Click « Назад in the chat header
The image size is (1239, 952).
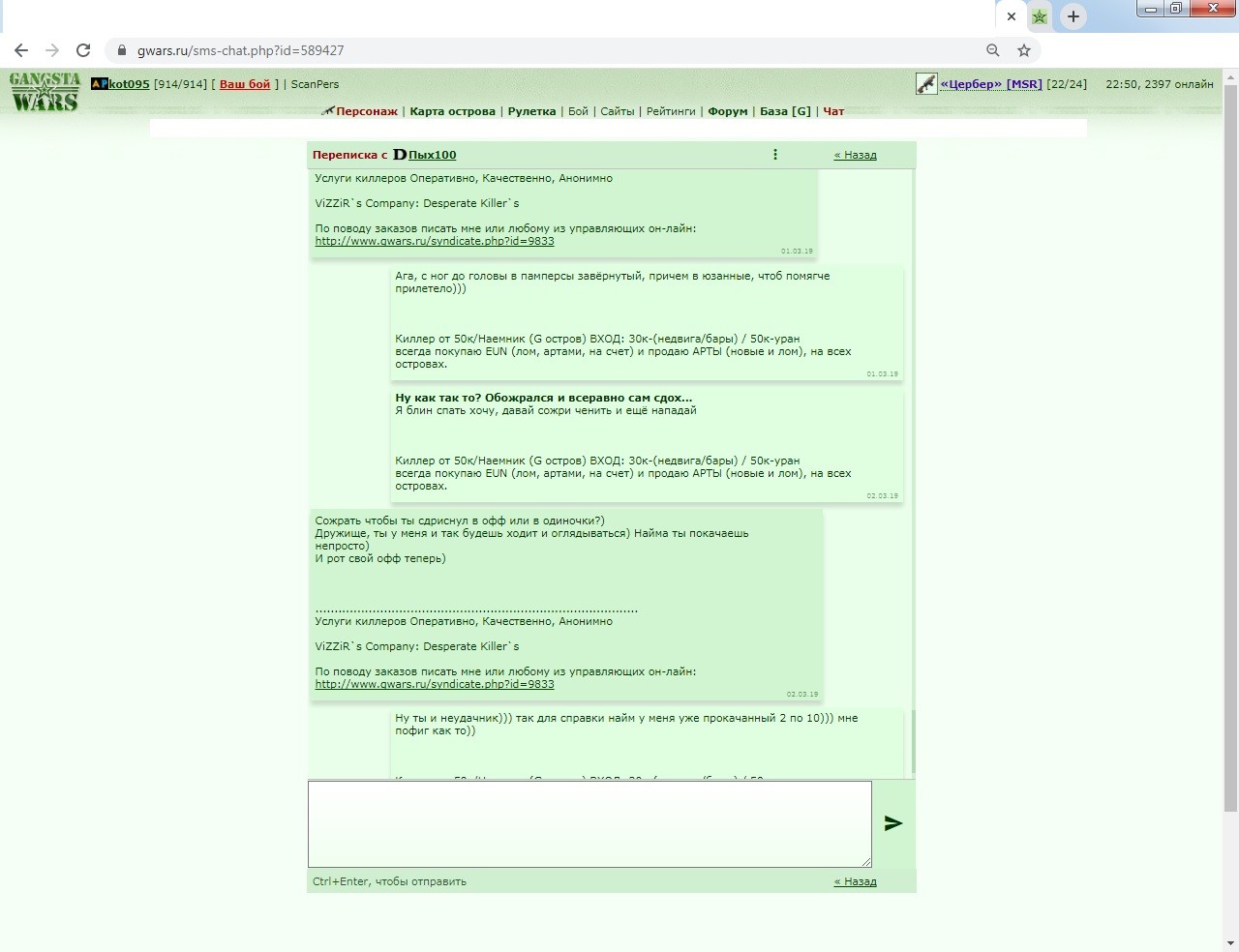tap(856, 155)
